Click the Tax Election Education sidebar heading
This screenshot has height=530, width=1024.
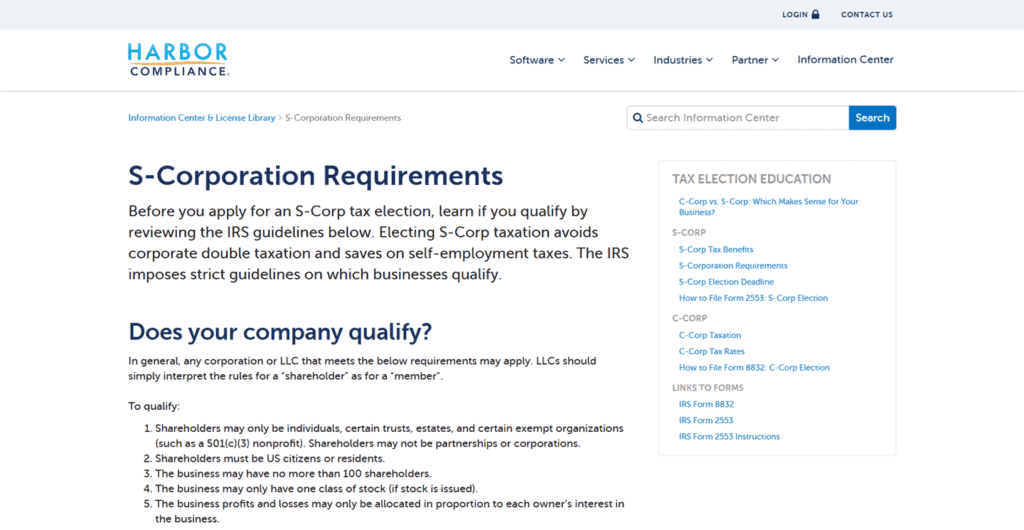(751, 179)
